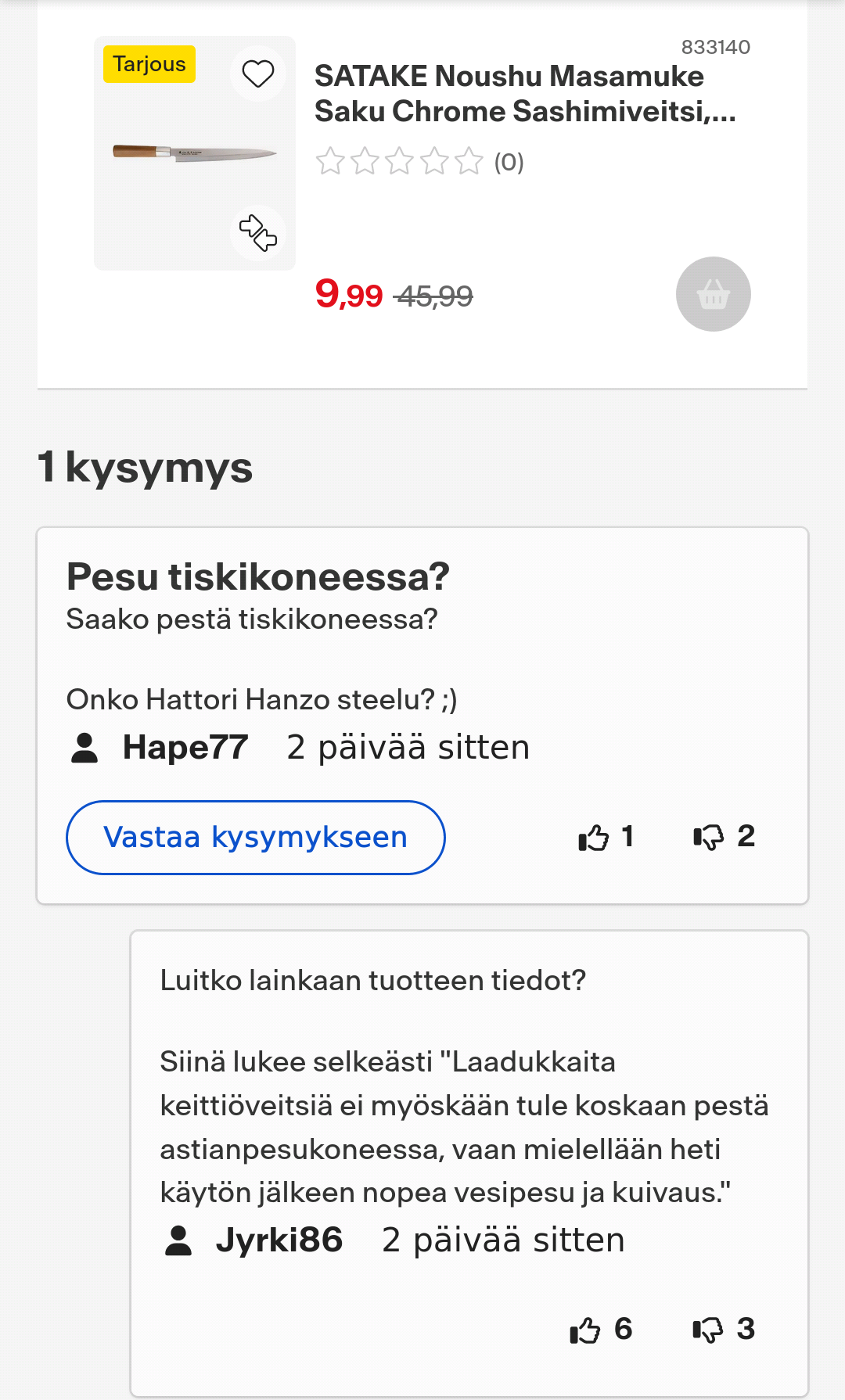Image resolution: width=845 pixels, height=1400 pixels.
Task: Click the Pesu tiskikoneessa? question heading
Action: pos(257,577)
